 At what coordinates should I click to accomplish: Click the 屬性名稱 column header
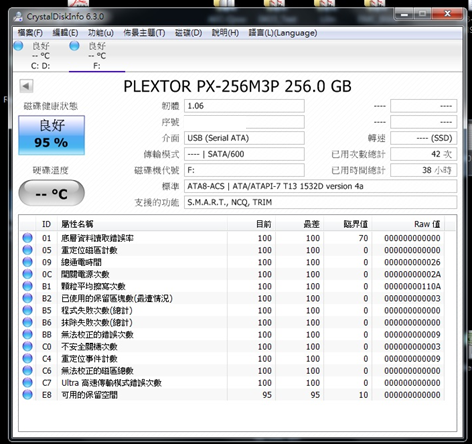click(142, 224)
